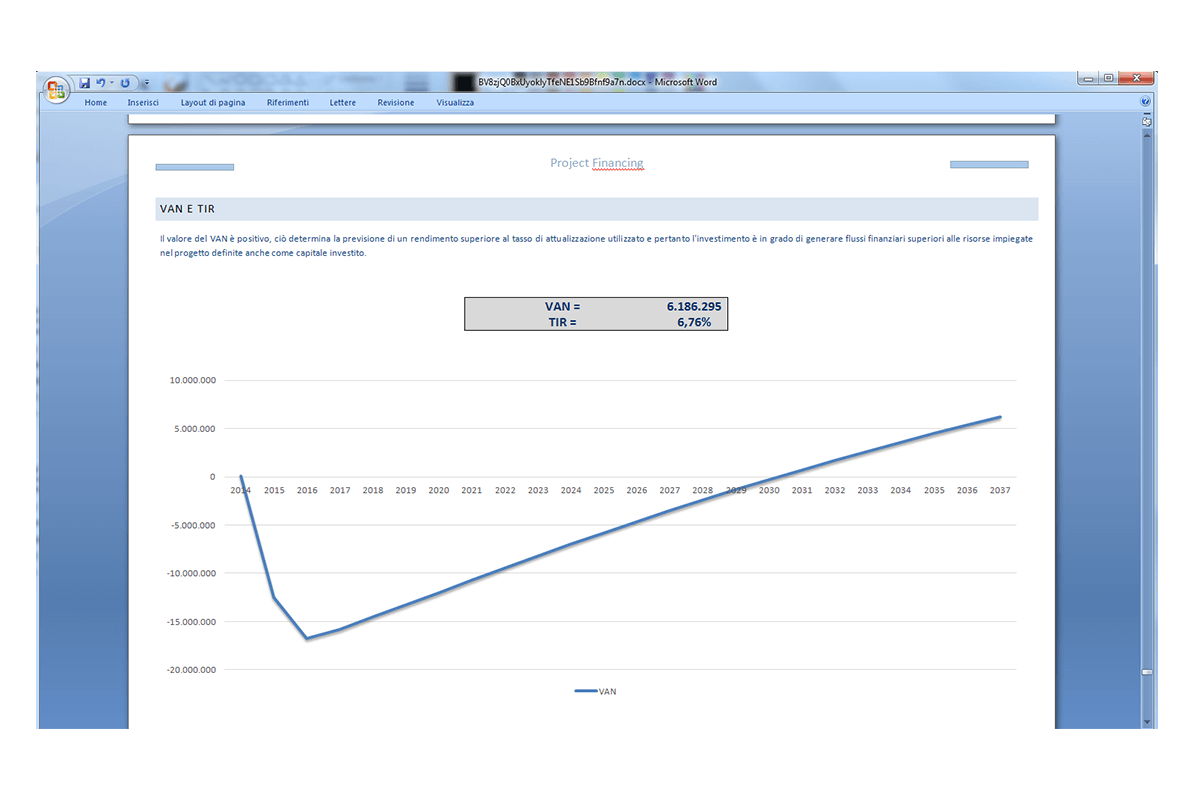Click the vertical scrollbar thumb
This screenshot has height=800, width=1193.
[x=1147, y=672]
